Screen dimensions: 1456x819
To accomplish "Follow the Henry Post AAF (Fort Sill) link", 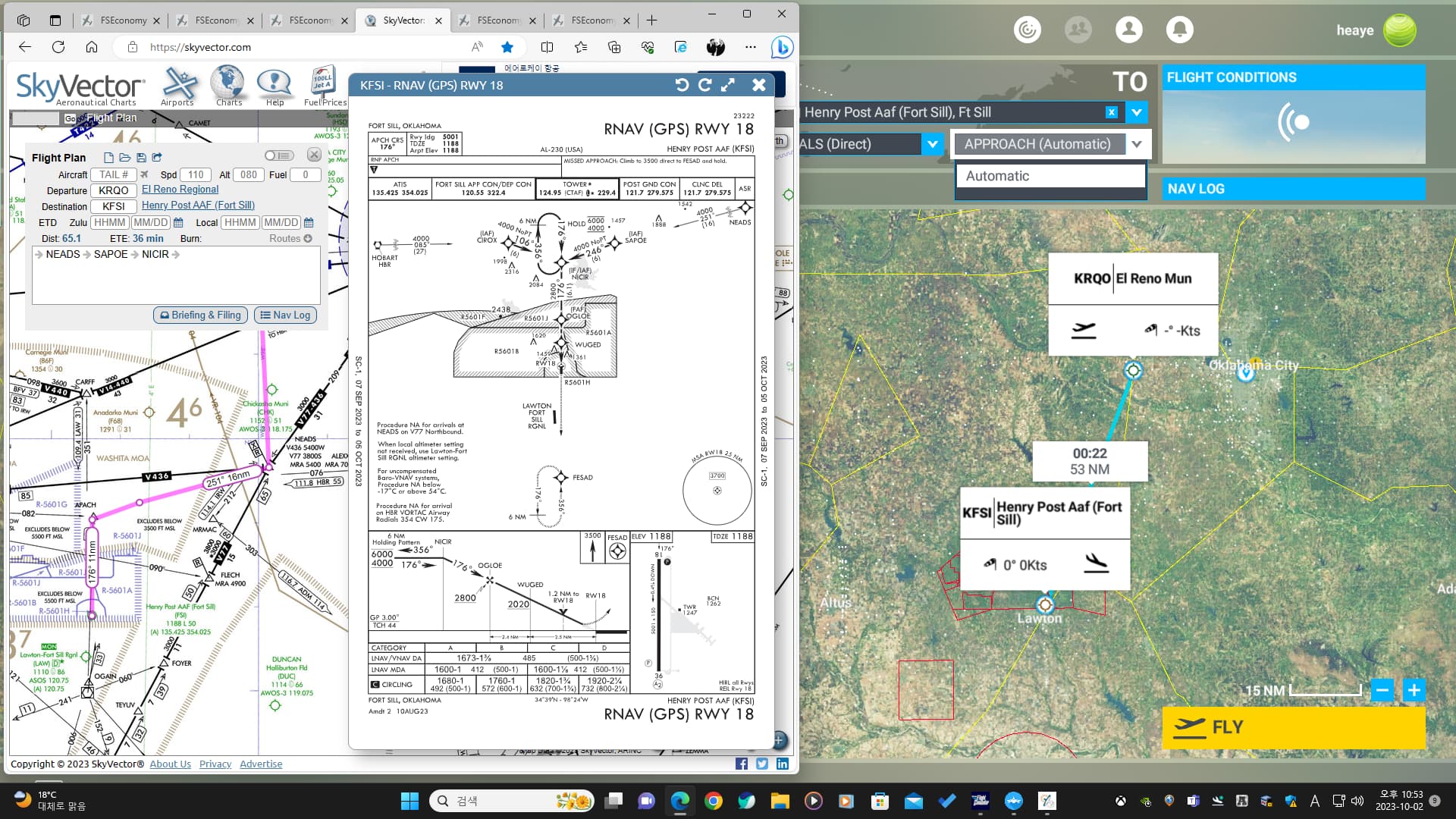I will pyautogui.click(x=198, y=206).
